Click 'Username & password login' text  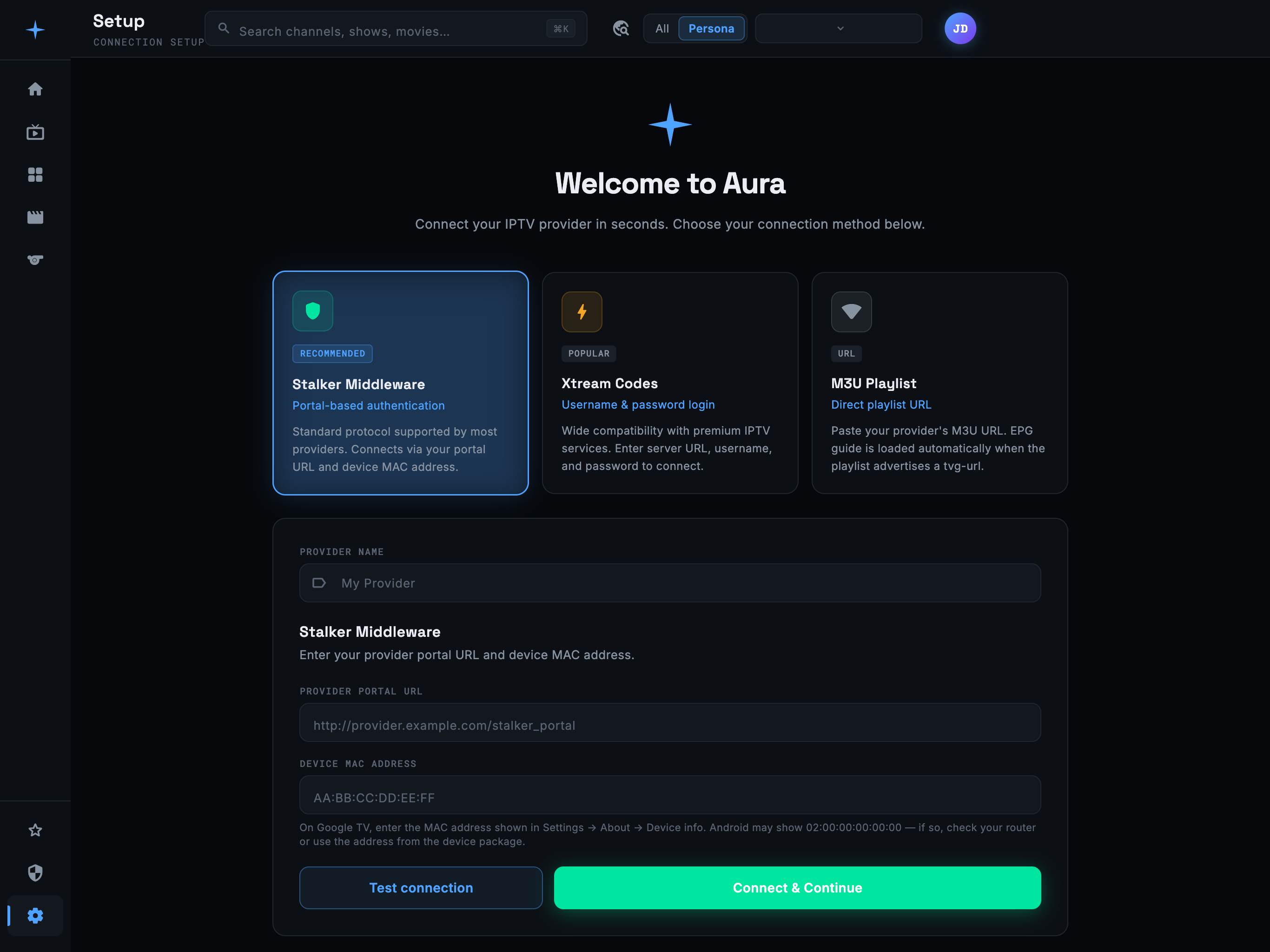638,404
